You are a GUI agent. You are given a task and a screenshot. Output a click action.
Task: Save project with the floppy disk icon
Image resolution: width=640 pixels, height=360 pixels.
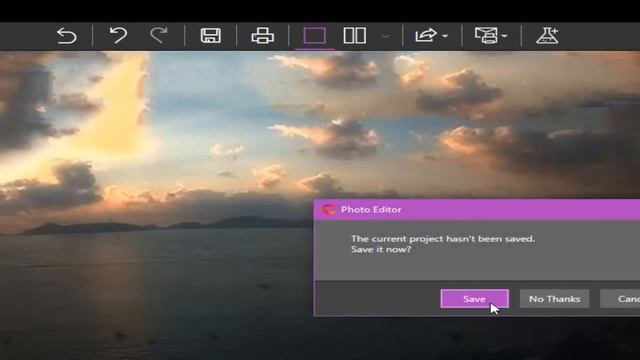tap(211, 36)
